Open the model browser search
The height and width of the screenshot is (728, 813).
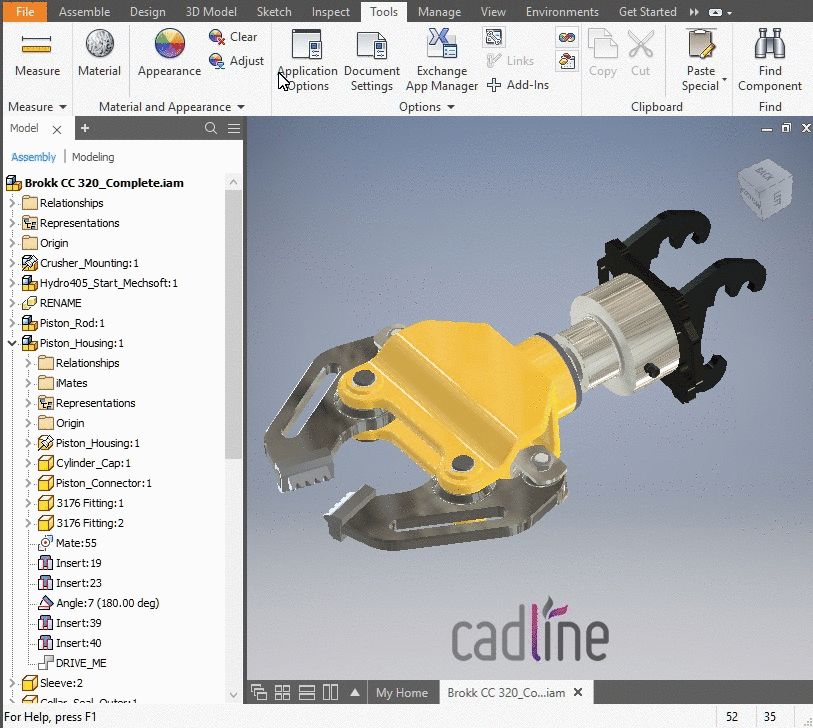click(211, 128)
